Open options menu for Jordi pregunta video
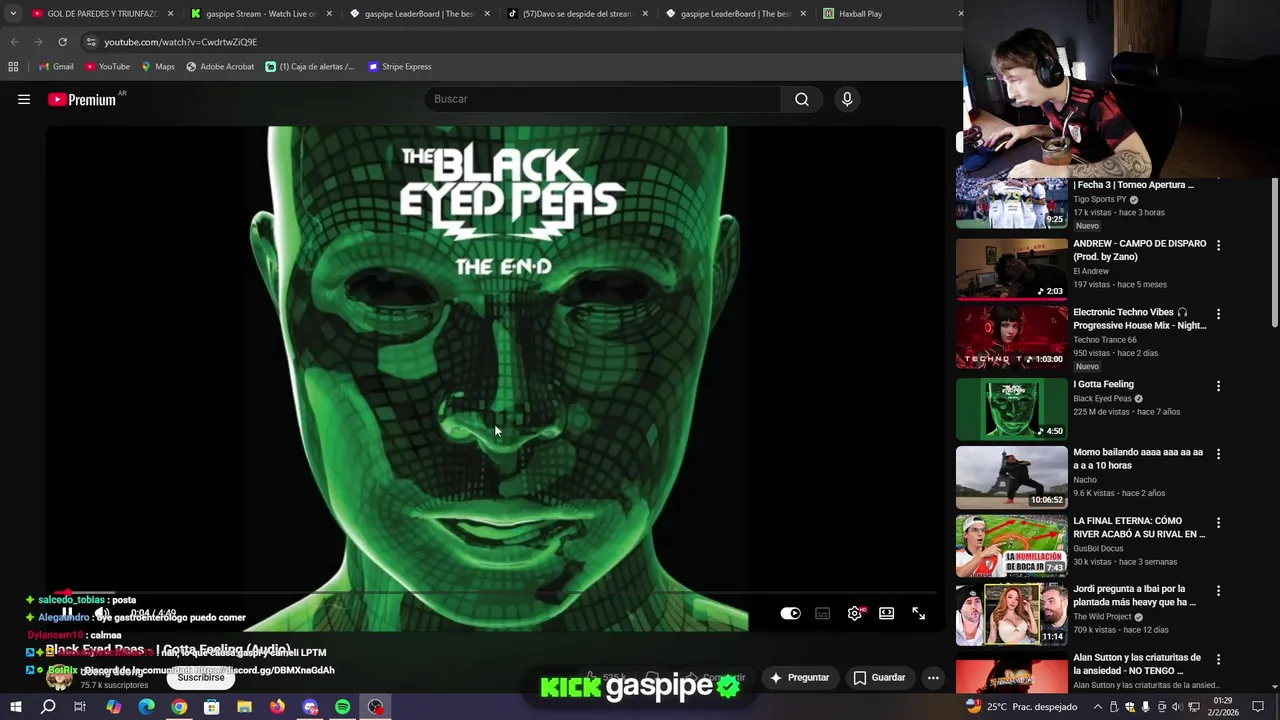 1218,591
